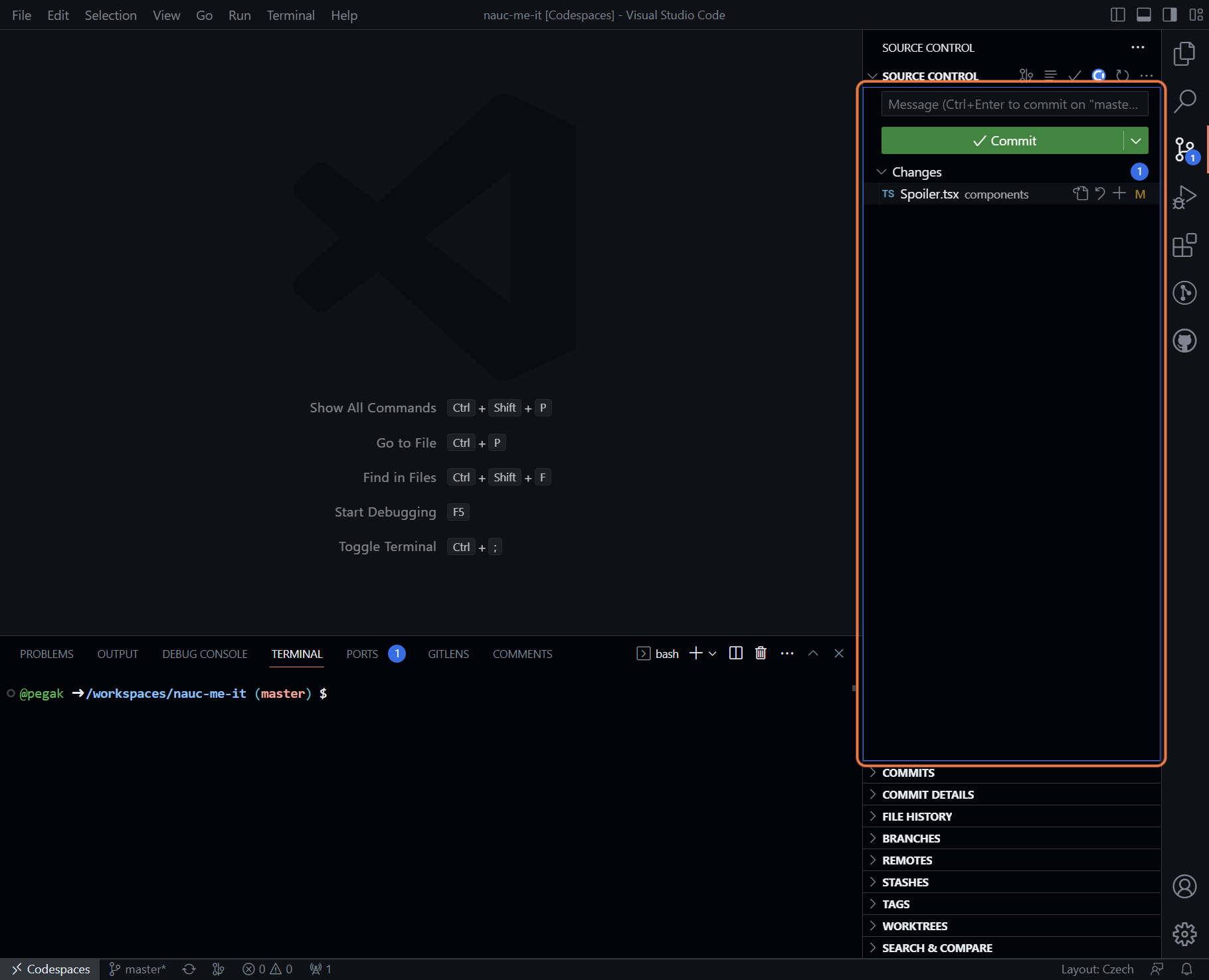Screen dimensions: 1209x980
Task: Open the Extensions view
Action: click(1184, 245)
